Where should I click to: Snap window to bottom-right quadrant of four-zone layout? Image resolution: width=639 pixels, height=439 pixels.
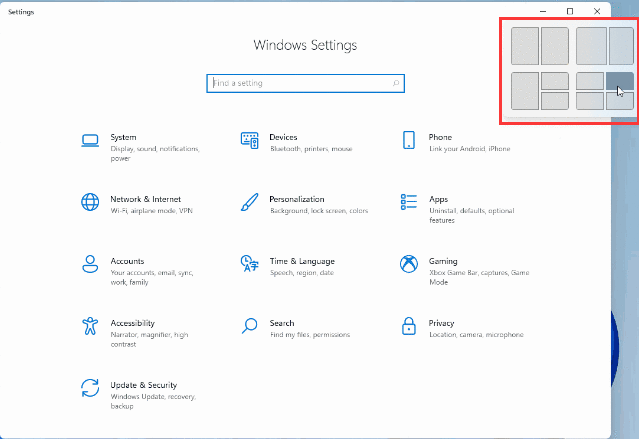pyautogui.click(x=620, y=101)
